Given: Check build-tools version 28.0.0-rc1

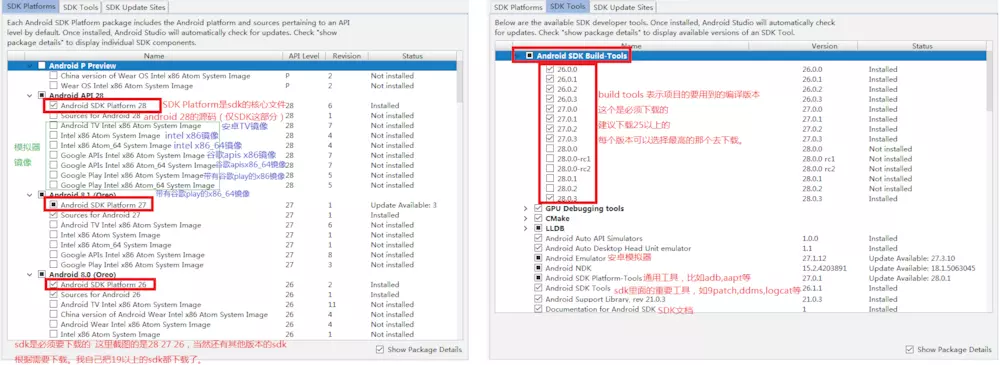Looking at the screenshot, I should pos(550,159).
